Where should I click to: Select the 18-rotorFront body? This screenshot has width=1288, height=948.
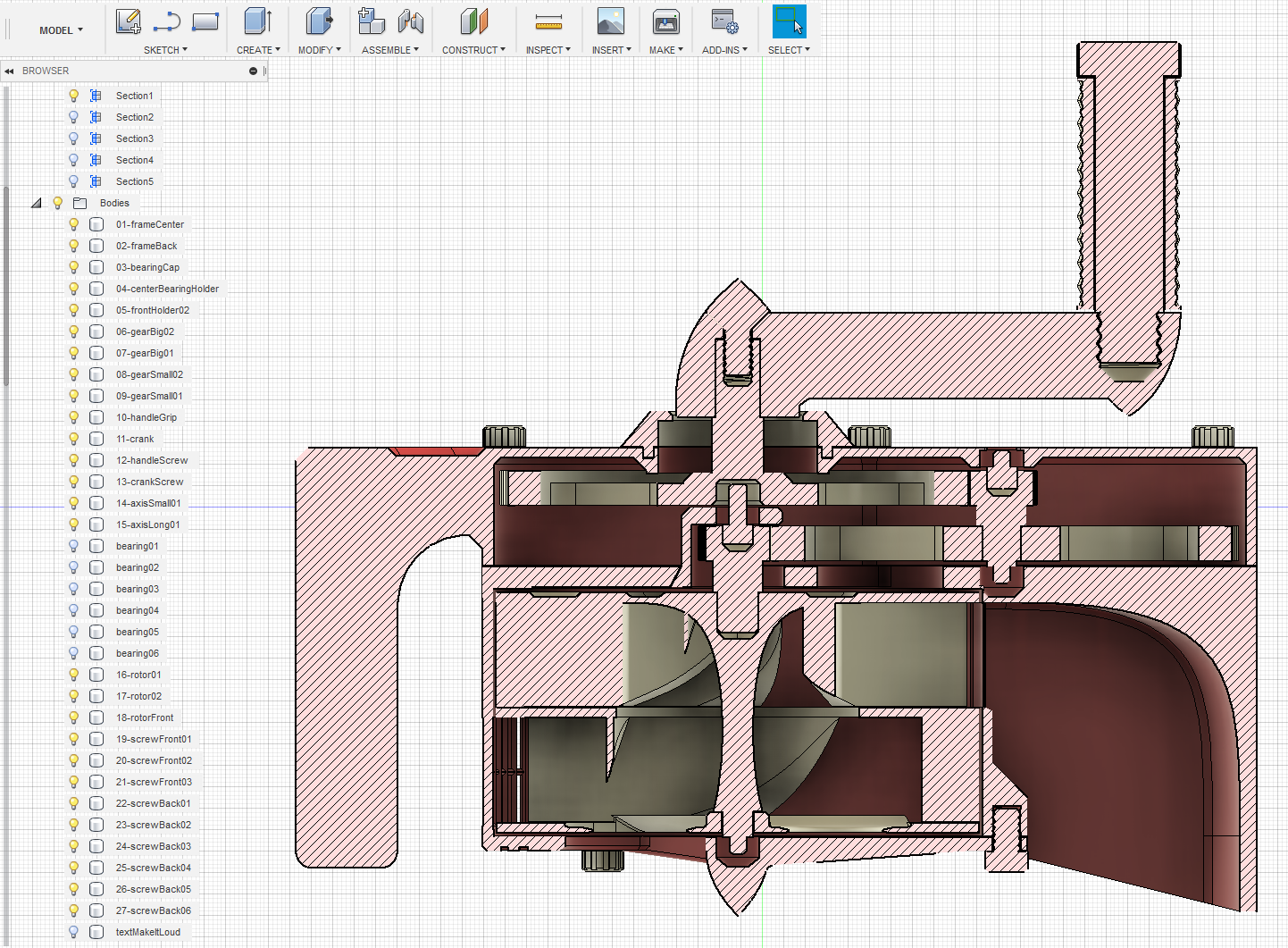coord(145,717)
